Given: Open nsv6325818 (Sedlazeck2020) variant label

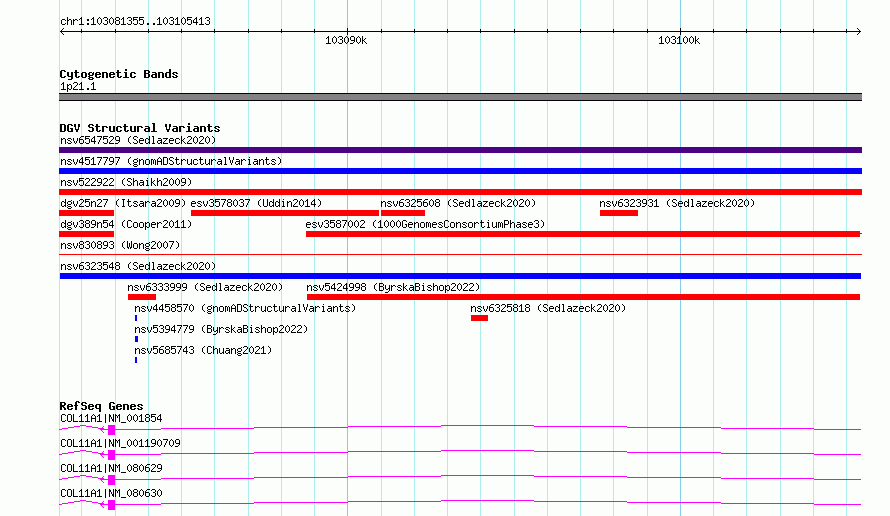Looking at the screenshot, I should 548,308.
